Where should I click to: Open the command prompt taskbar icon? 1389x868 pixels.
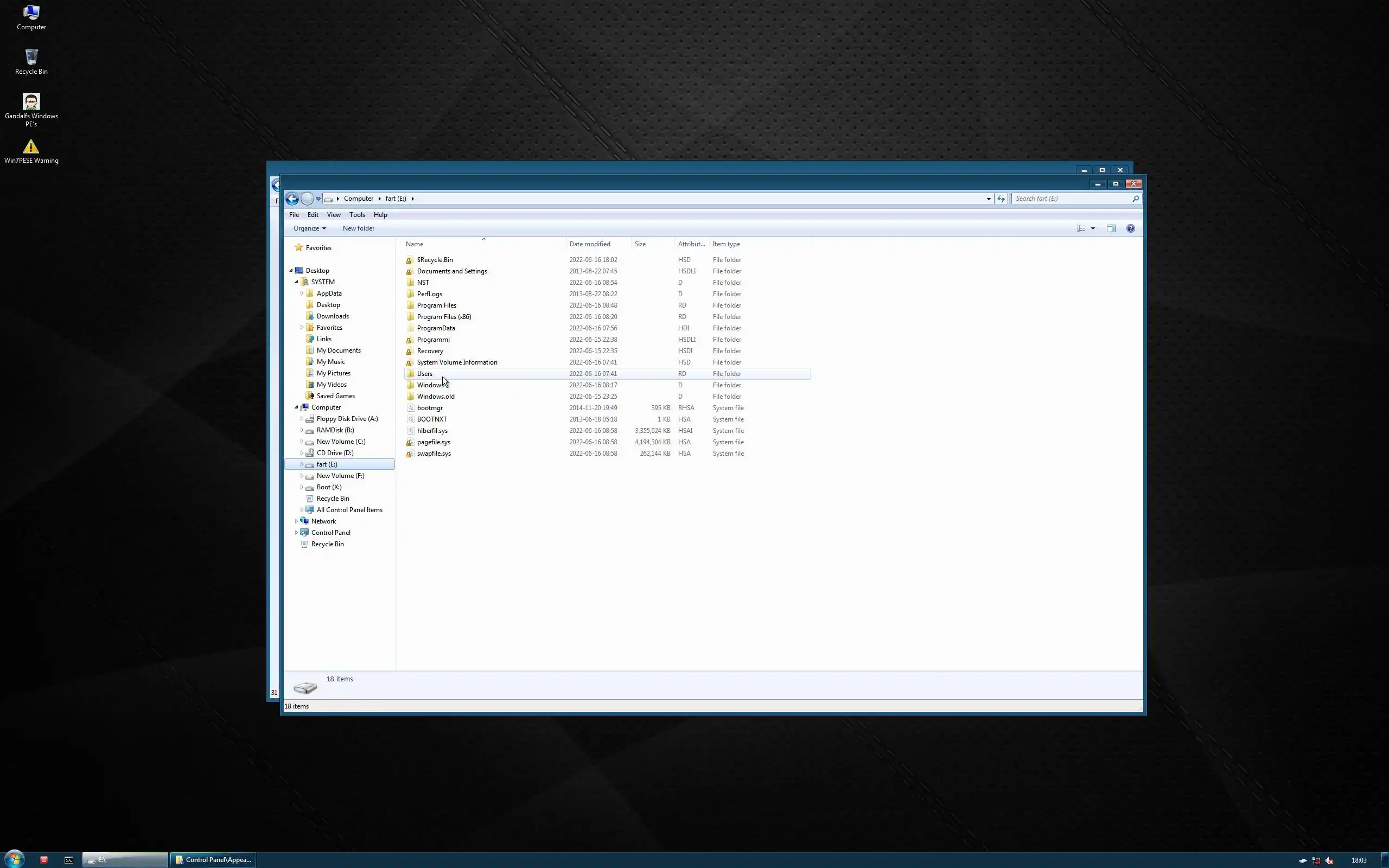(x=69, y=859)
